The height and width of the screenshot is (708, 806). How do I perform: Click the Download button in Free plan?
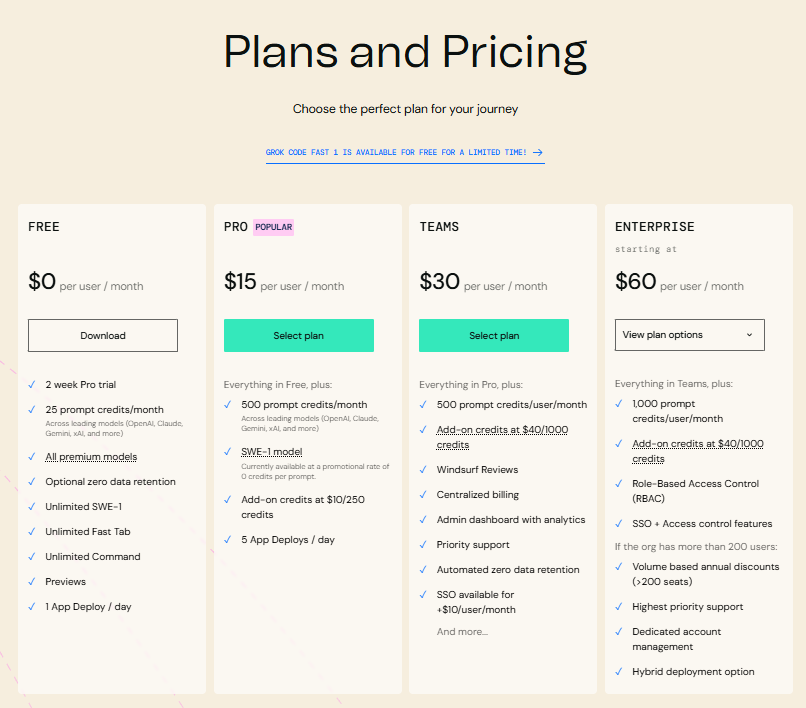(x=103, y=336)
